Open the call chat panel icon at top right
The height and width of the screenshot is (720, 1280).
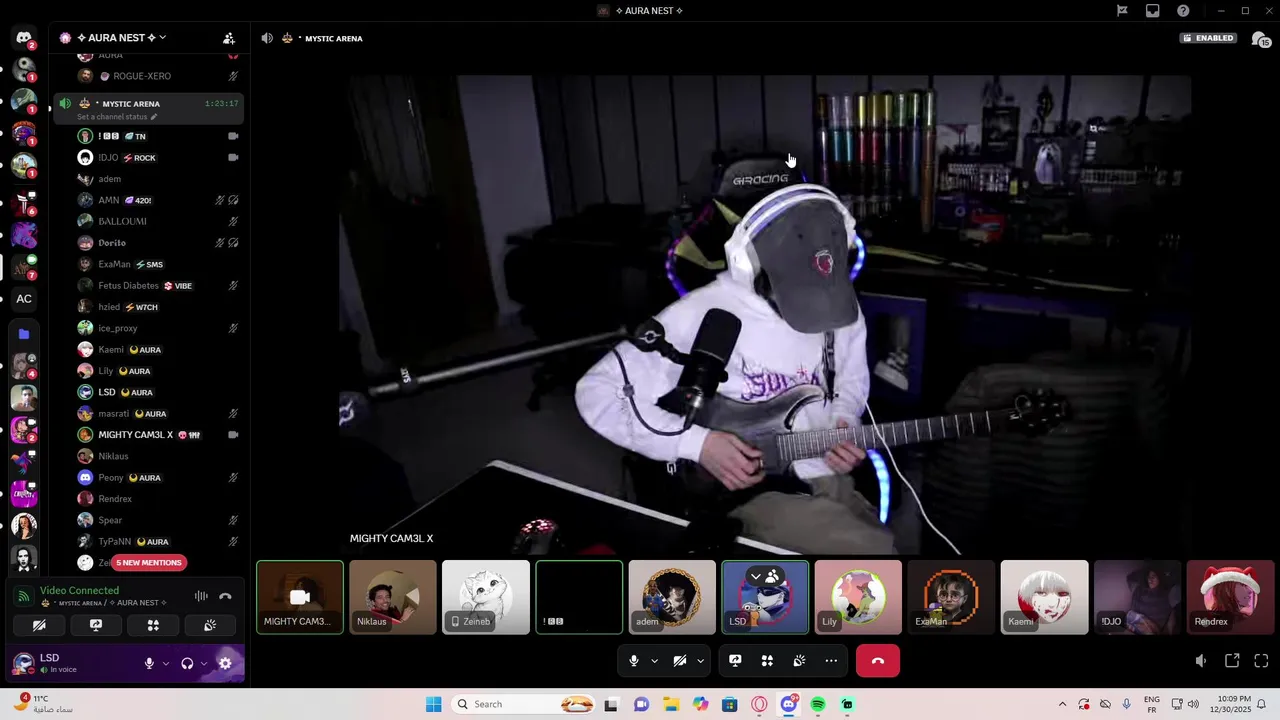(x=1261, y=39)
